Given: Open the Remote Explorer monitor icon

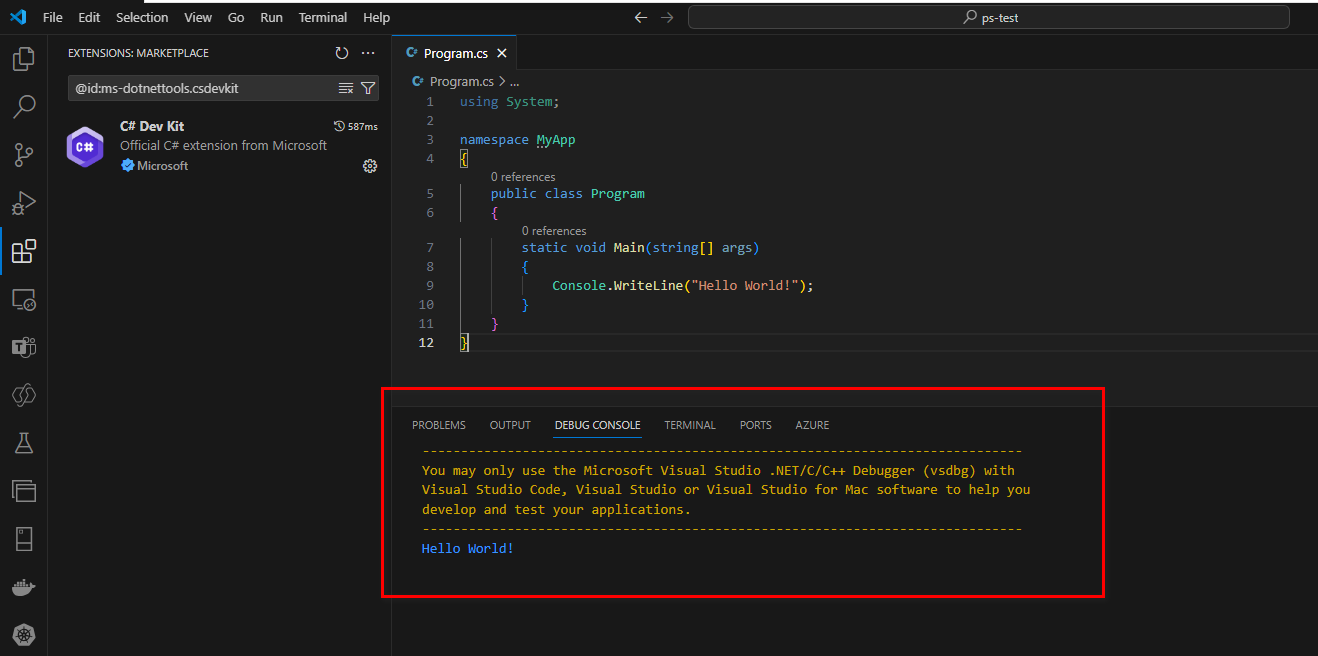Looking at the screenshot, I should pyautogui.click(x=23, y=299).
